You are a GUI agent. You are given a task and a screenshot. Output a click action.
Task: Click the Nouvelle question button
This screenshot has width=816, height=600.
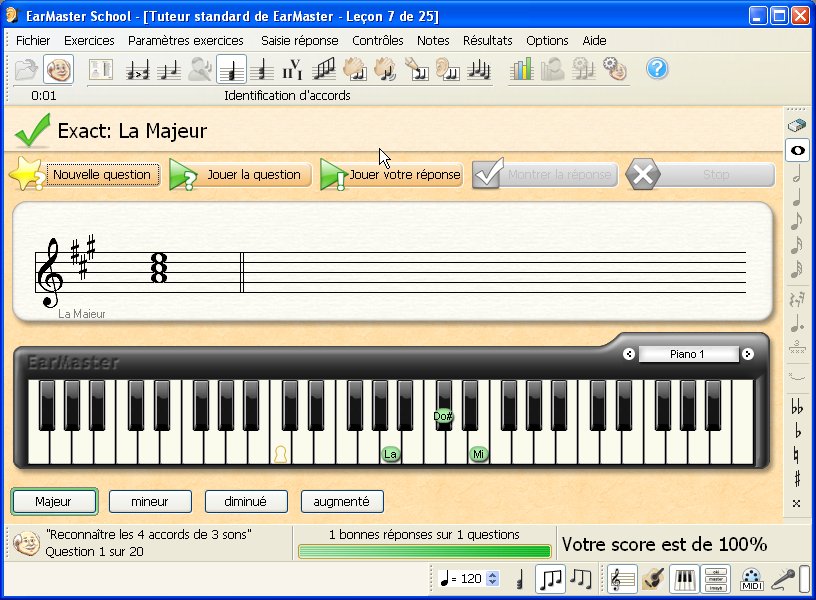click(x=101, y=175)
